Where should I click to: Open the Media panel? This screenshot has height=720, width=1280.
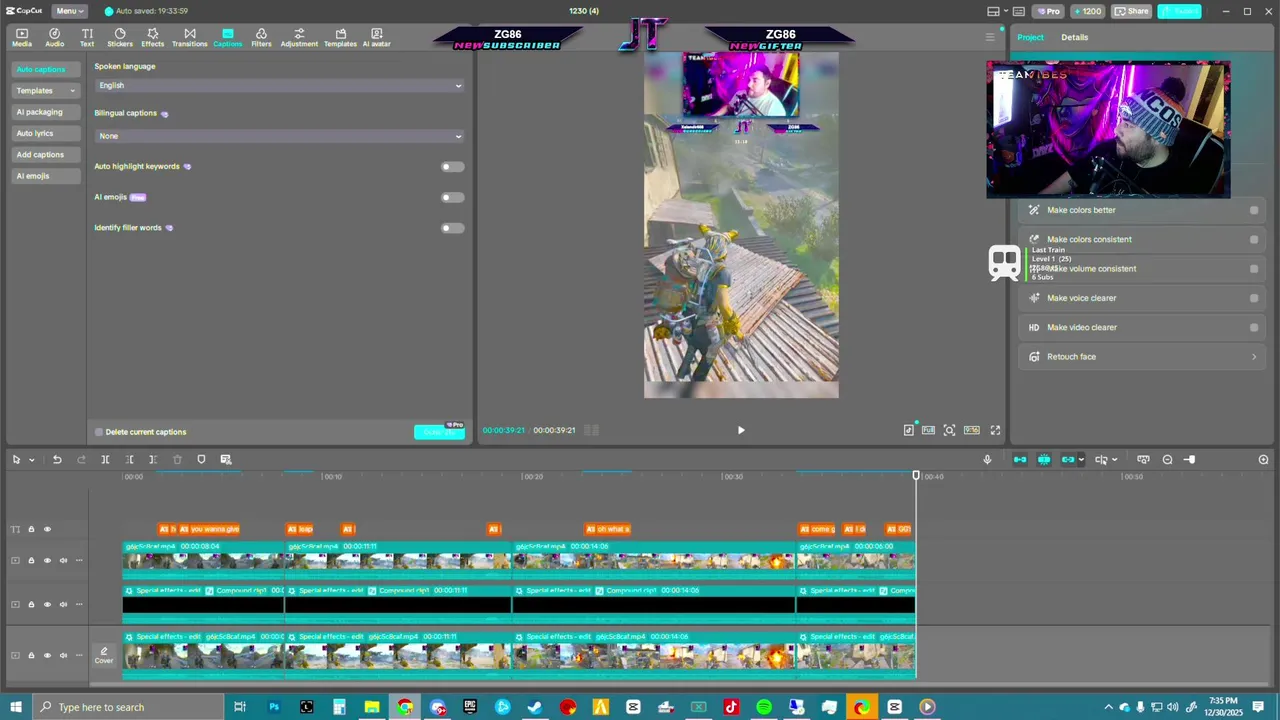point(21,37)
